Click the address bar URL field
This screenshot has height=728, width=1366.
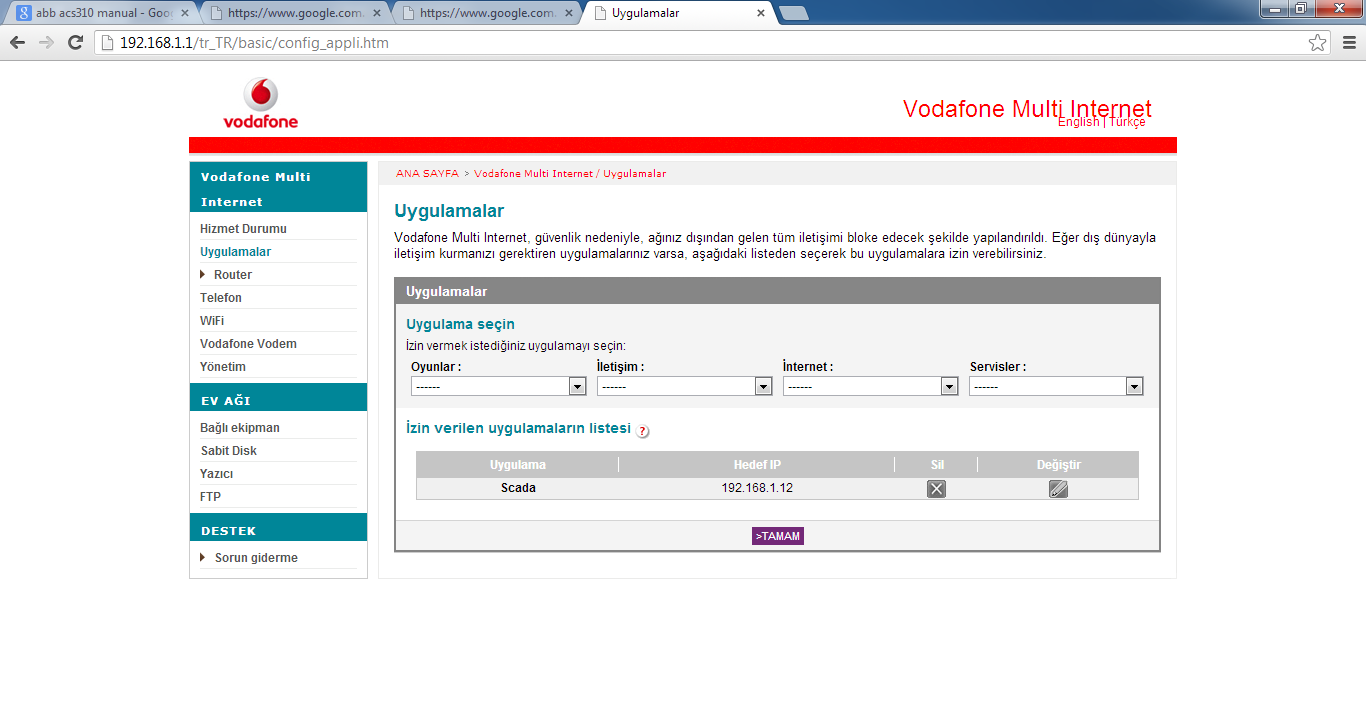click(x=700, y=43)
